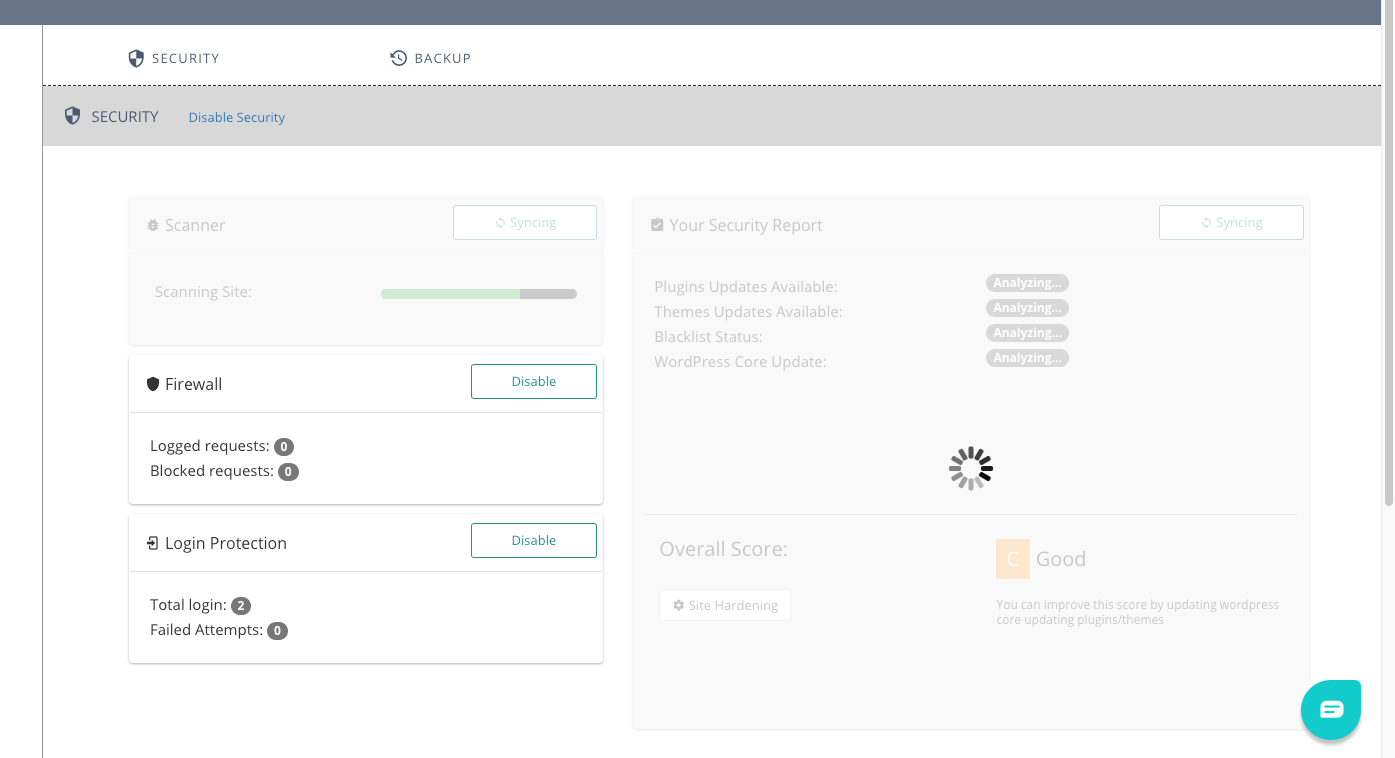Click the Security Report checkmark icon
This screenshot has width=1395, height=758.
(657, 225)
